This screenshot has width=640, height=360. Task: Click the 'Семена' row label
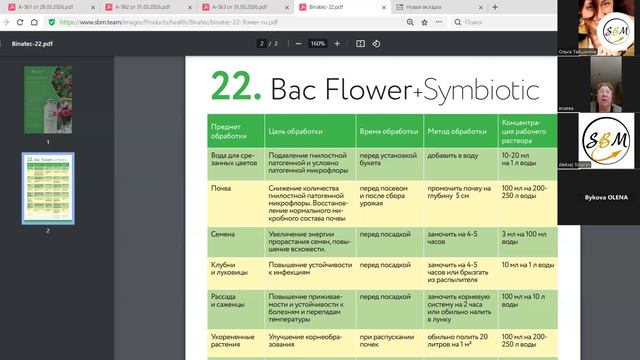[222, 234]
